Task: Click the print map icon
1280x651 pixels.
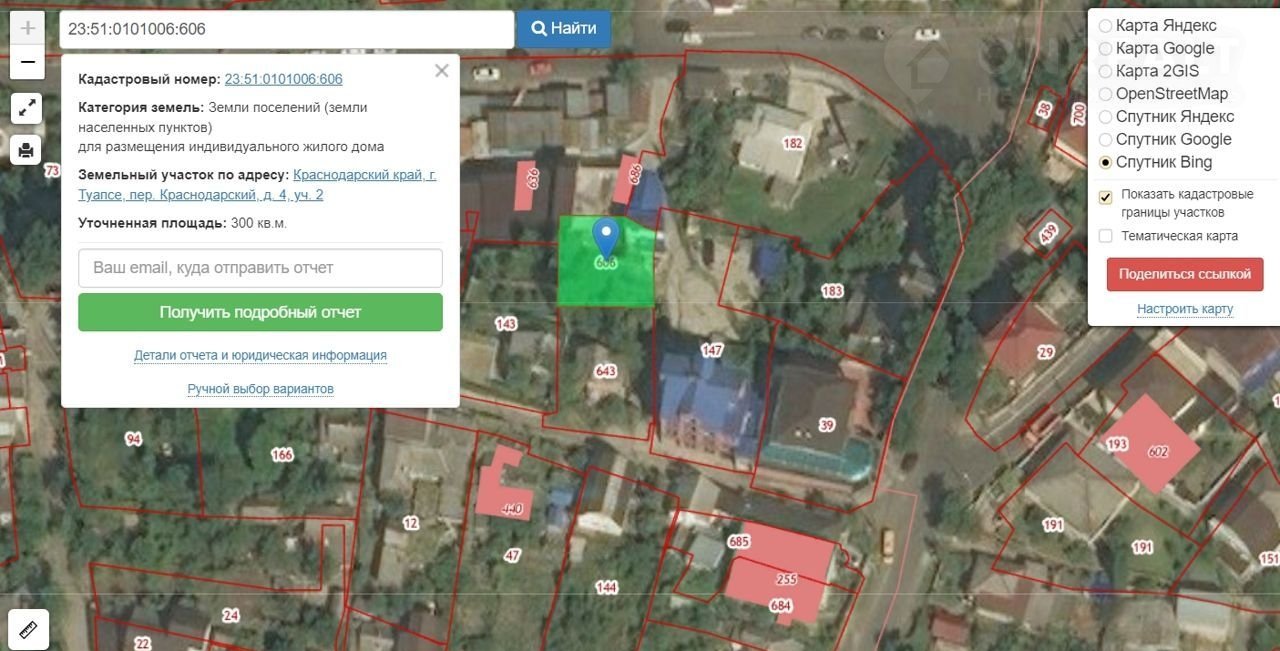Action: 27,150
